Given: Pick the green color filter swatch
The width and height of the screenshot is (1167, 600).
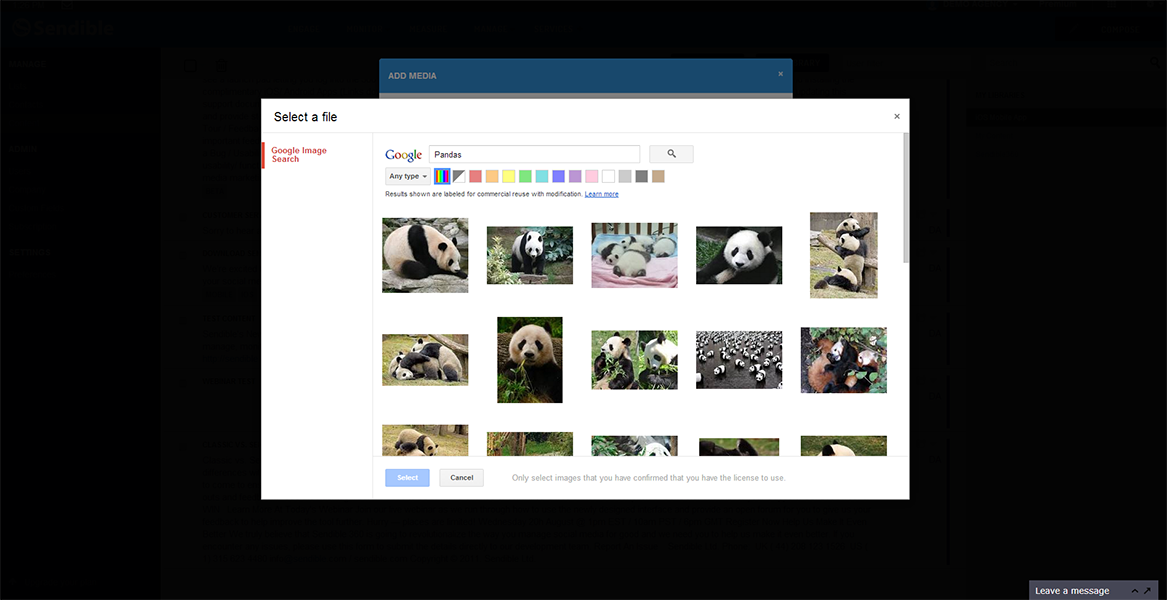Looking at the screenshot, I should (x=525, y=176).
